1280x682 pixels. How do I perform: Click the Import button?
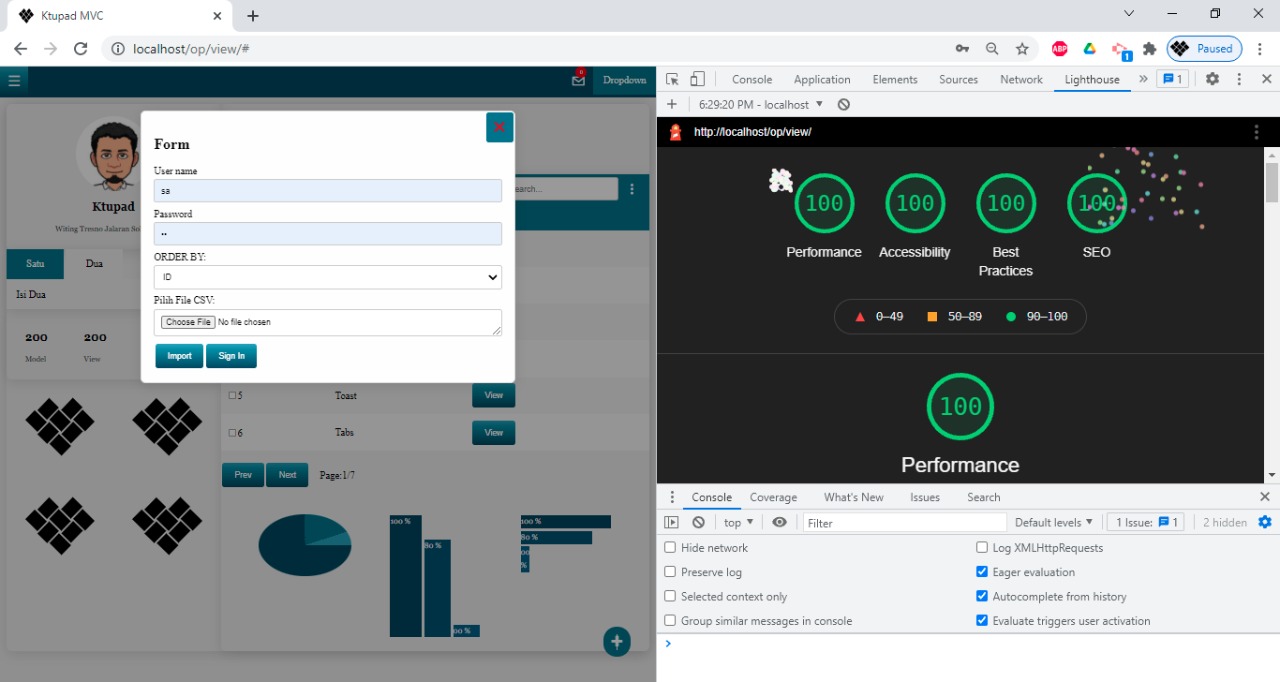179,356
